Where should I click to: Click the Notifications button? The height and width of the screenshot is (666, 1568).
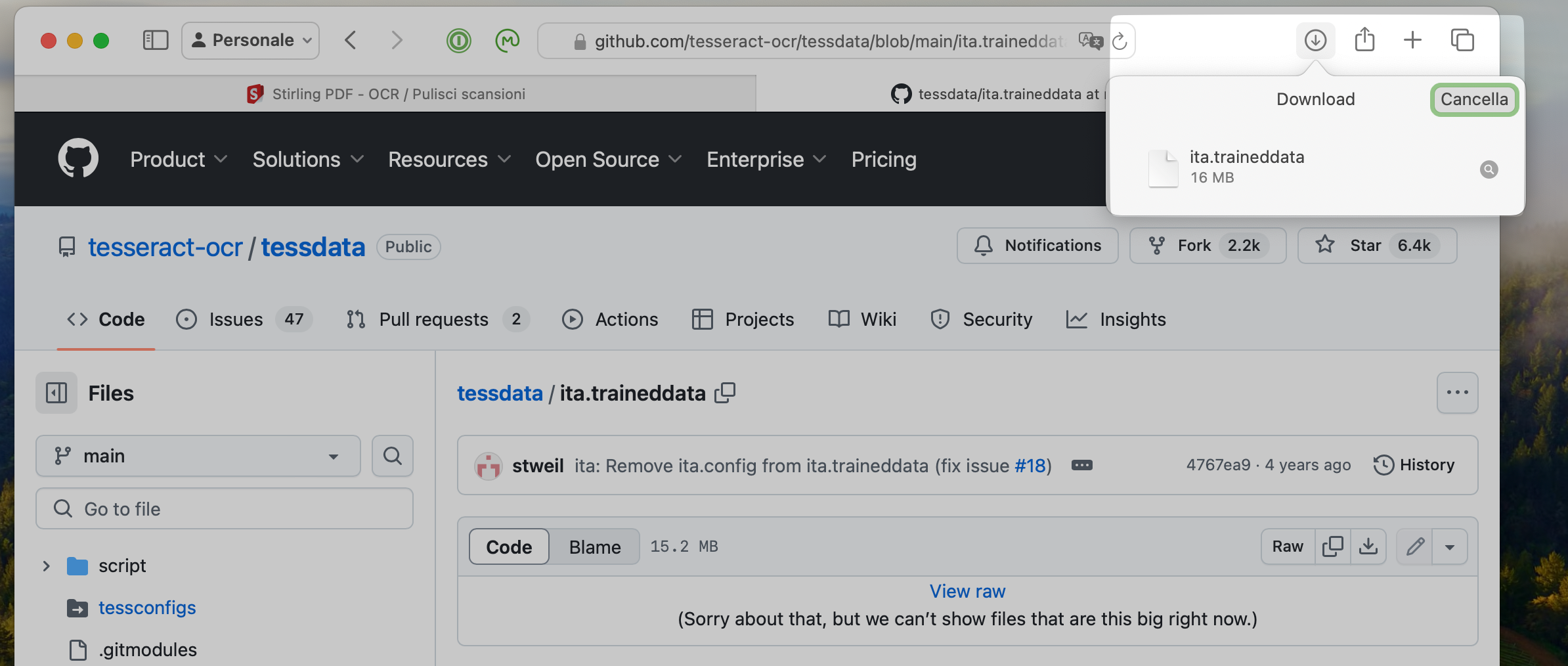click(x=1037, y=246)
